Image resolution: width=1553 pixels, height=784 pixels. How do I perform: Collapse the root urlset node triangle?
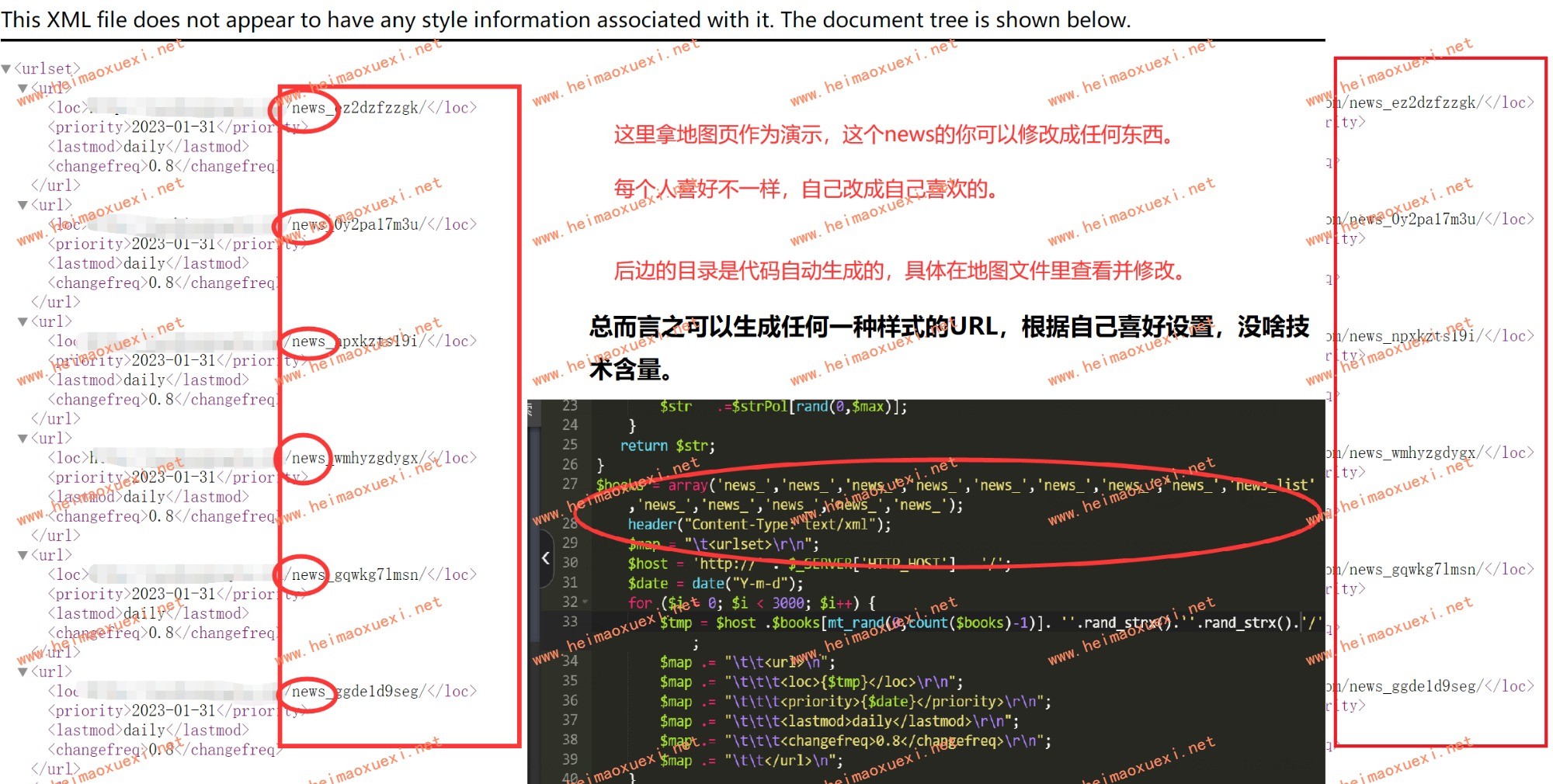tap(7, 69)
